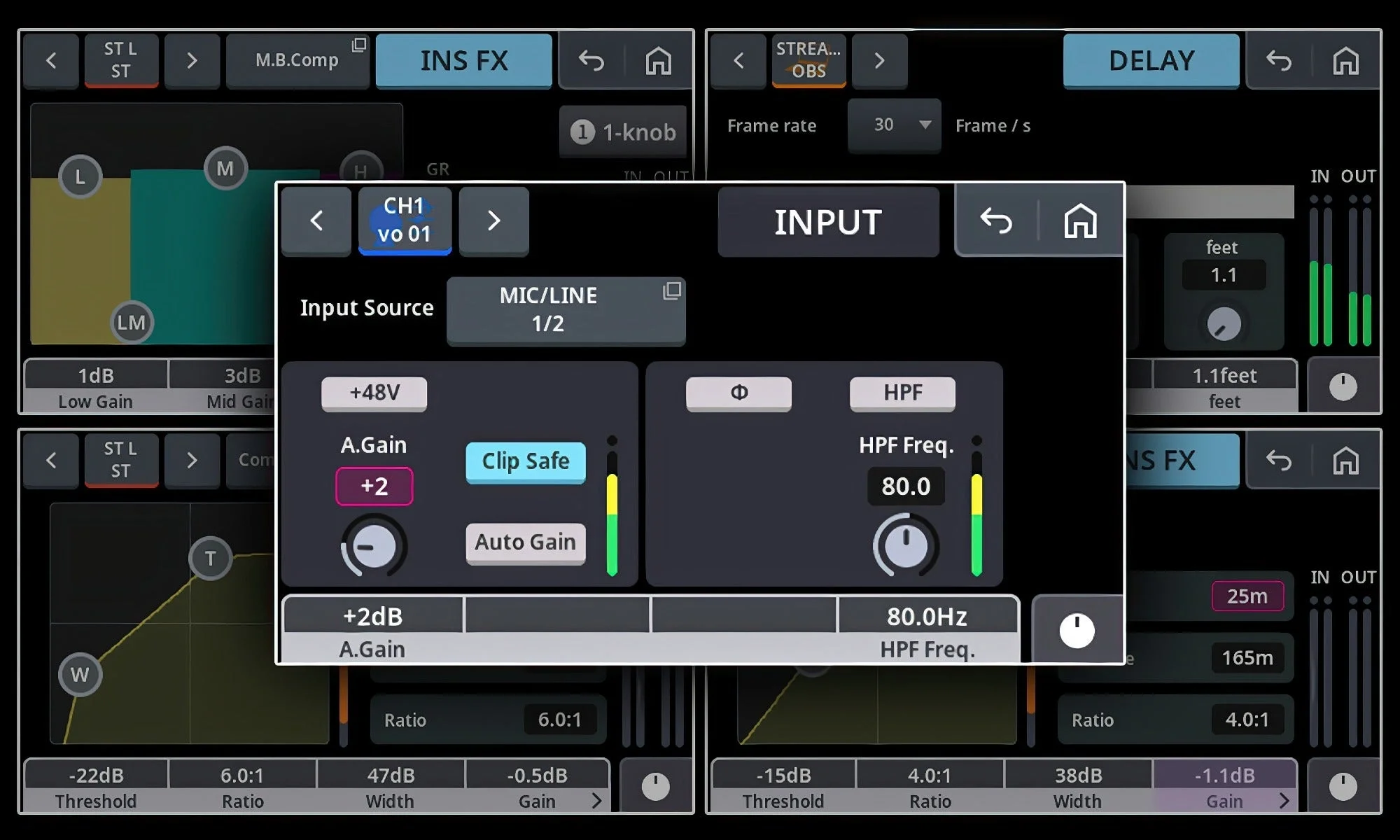Screen dimensions: 1400x840
Task: Select the touch-and-turn knob icon in INPUT panel
Action: 1077,630
